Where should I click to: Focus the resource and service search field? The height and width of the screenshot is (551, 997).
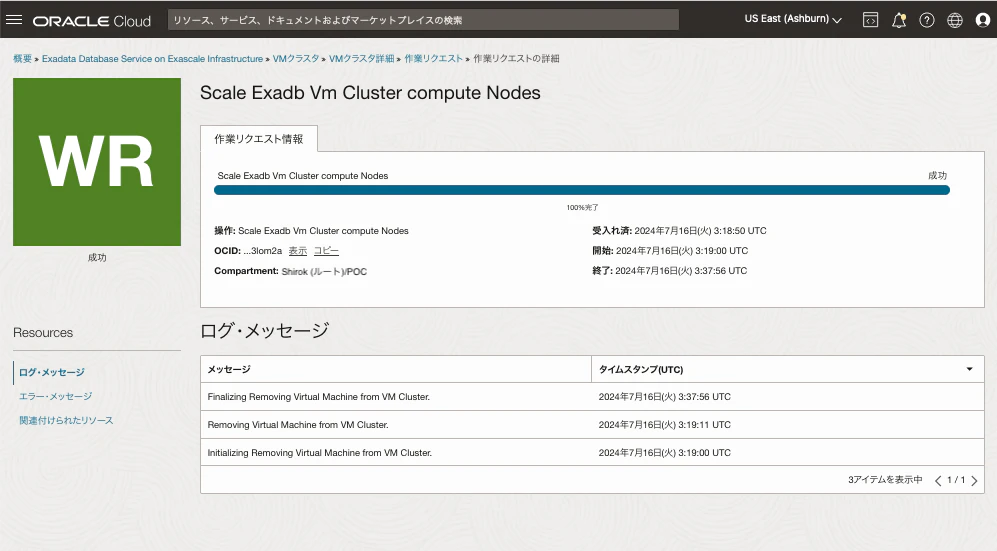pyautogui.click(x=423, y=20)
